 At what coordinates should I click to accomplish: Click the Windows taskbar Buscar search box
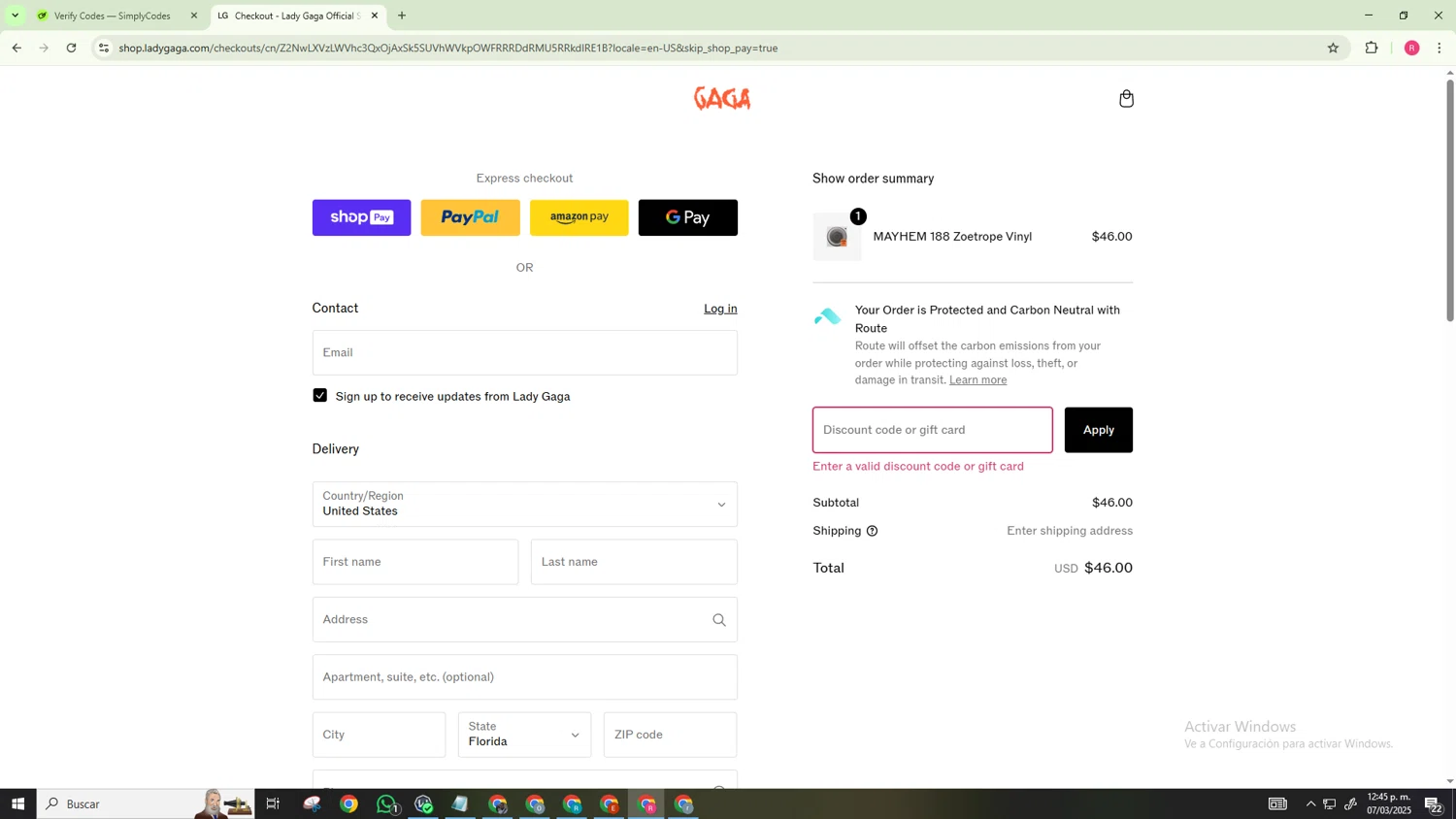tap(146, 803)
